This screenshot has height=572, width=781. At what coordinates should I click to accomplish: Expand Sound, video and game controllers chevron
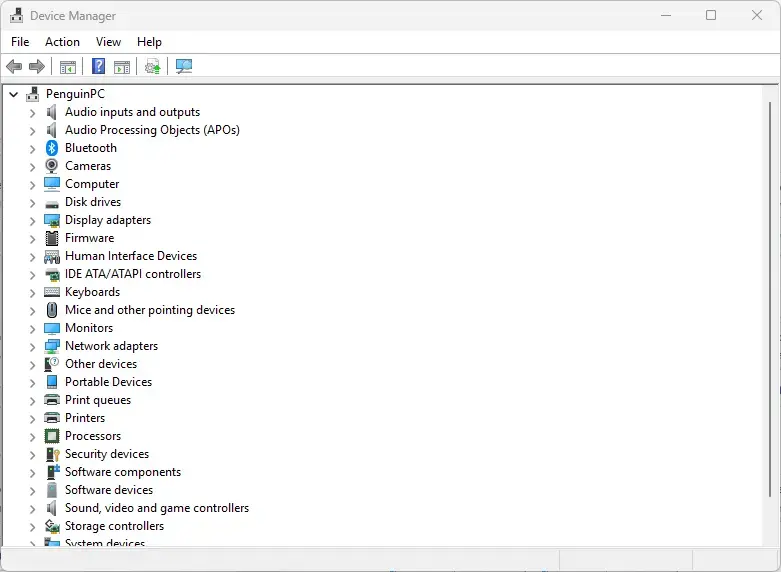pyautogui.click(x=32, y=509)
